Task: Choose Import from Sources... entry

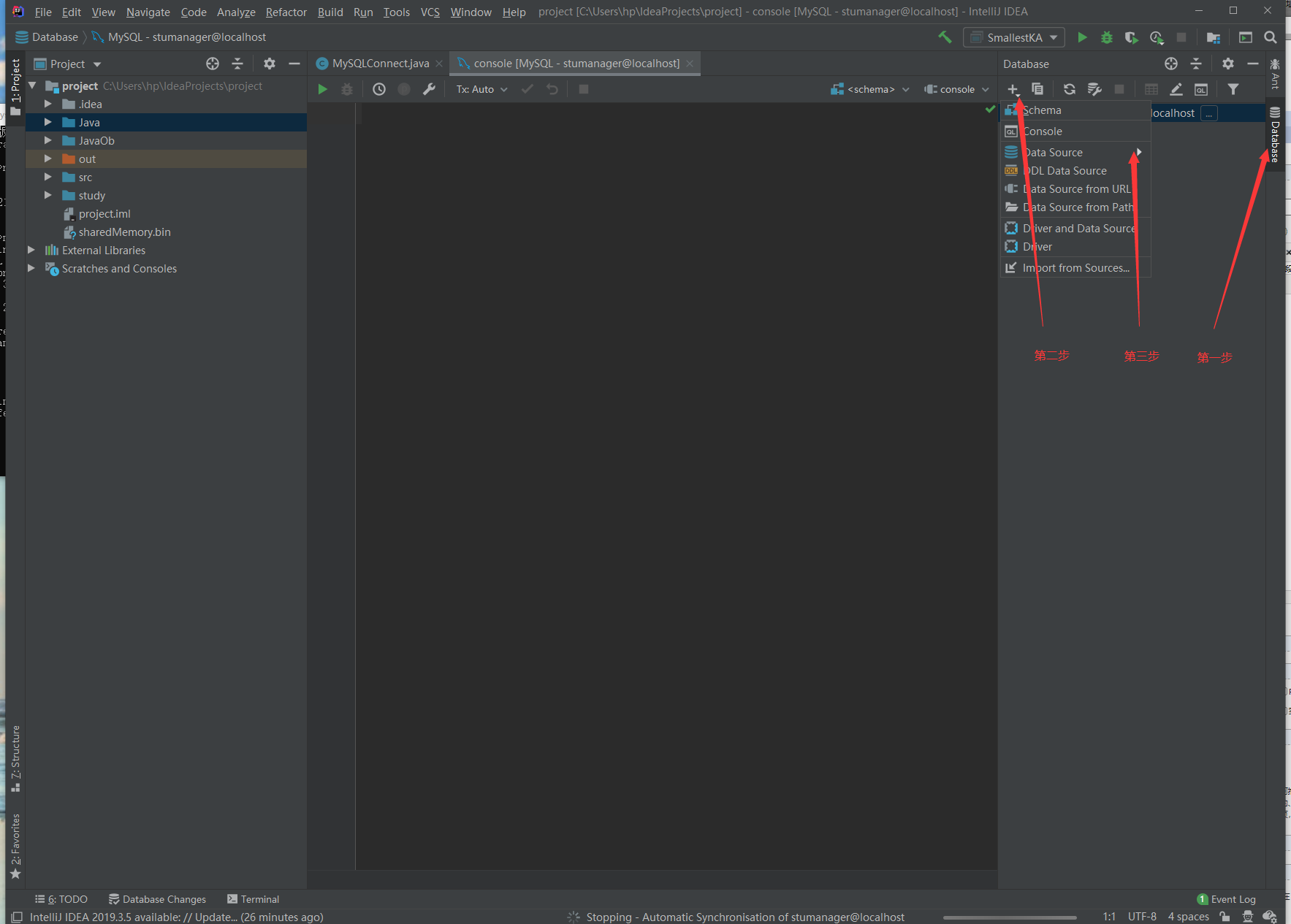Action: (x=1075, y=267)
